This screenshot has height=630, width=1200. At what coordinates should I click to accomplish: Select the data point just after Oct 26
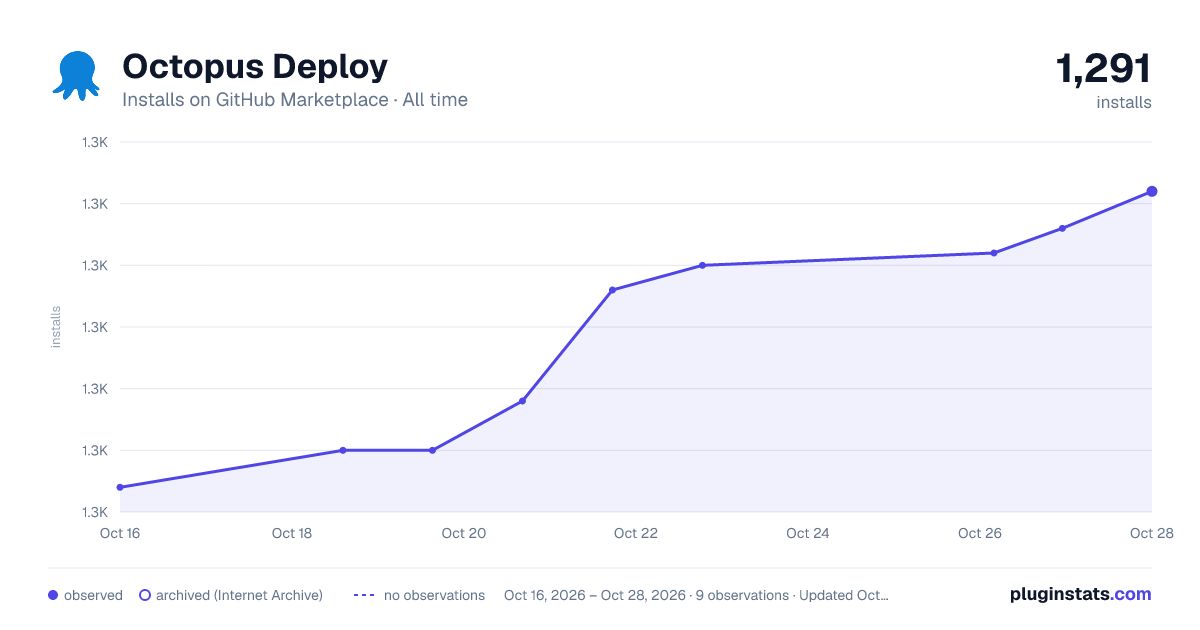994,253
